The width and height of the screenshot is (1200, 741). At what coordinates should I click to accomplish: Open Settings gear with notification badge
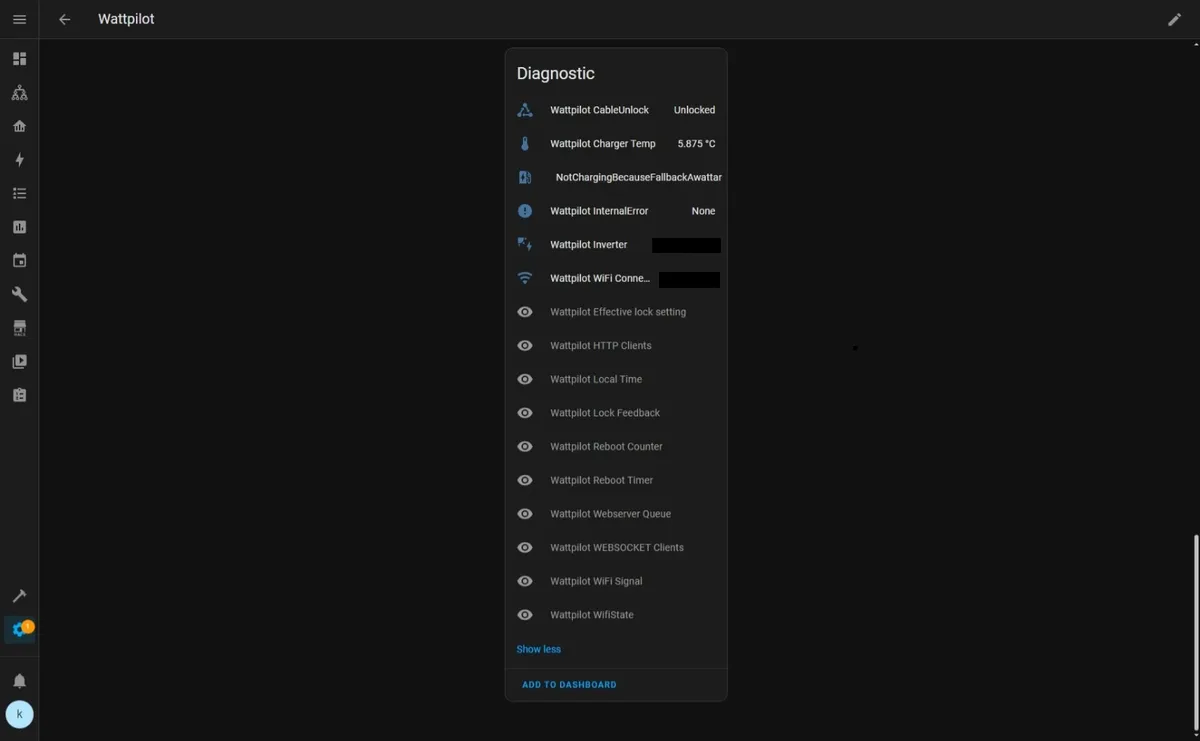pyautogui.click(x=20, y=630)
